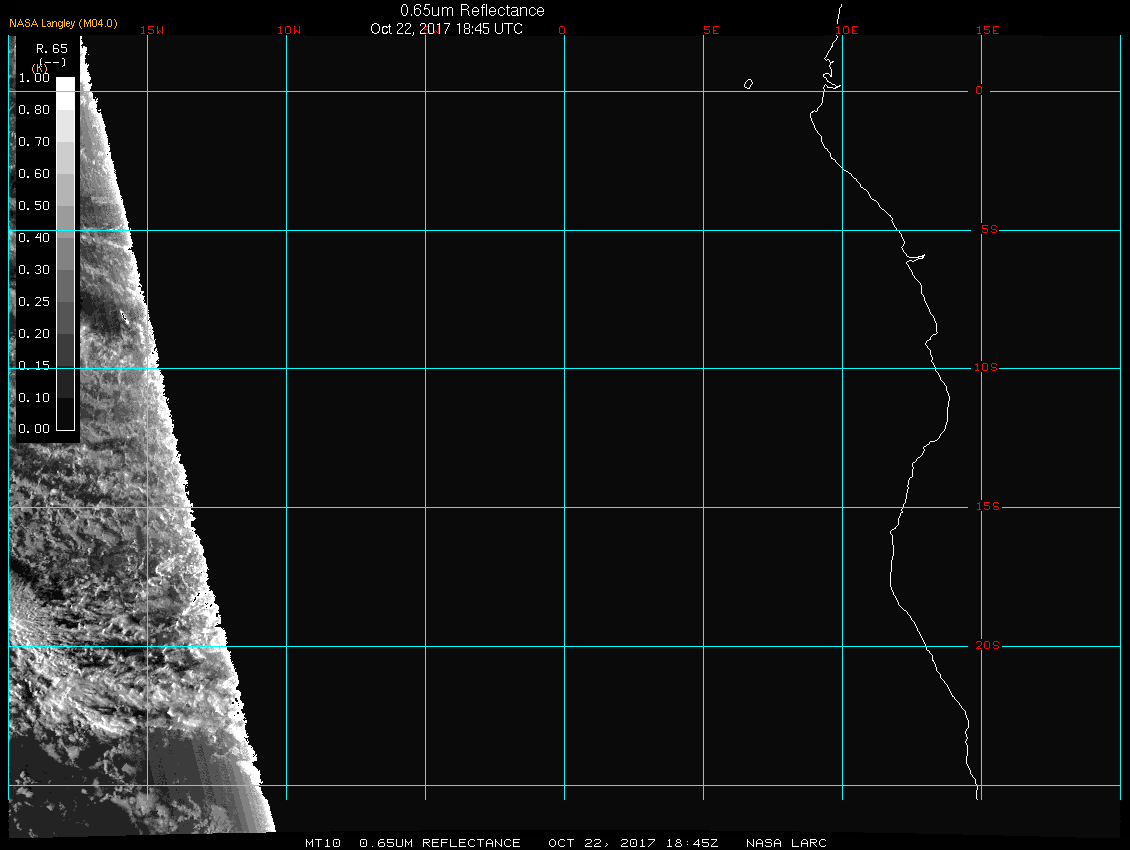The width and height of the screenshot is (1130, 850).
Task: Click the 15E longitude label
Action: (988, 30)
